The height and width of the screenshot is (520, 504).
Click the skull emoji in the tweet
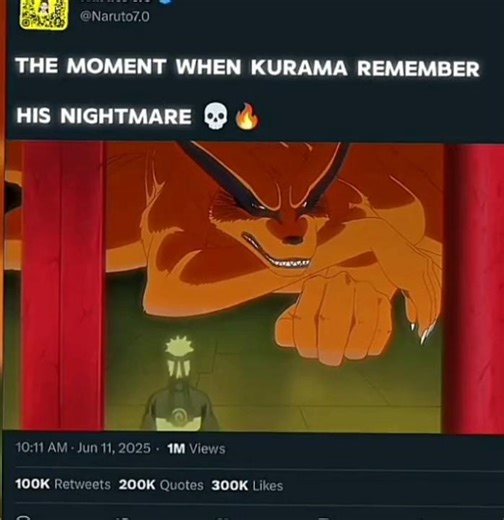tap(216, 116)
